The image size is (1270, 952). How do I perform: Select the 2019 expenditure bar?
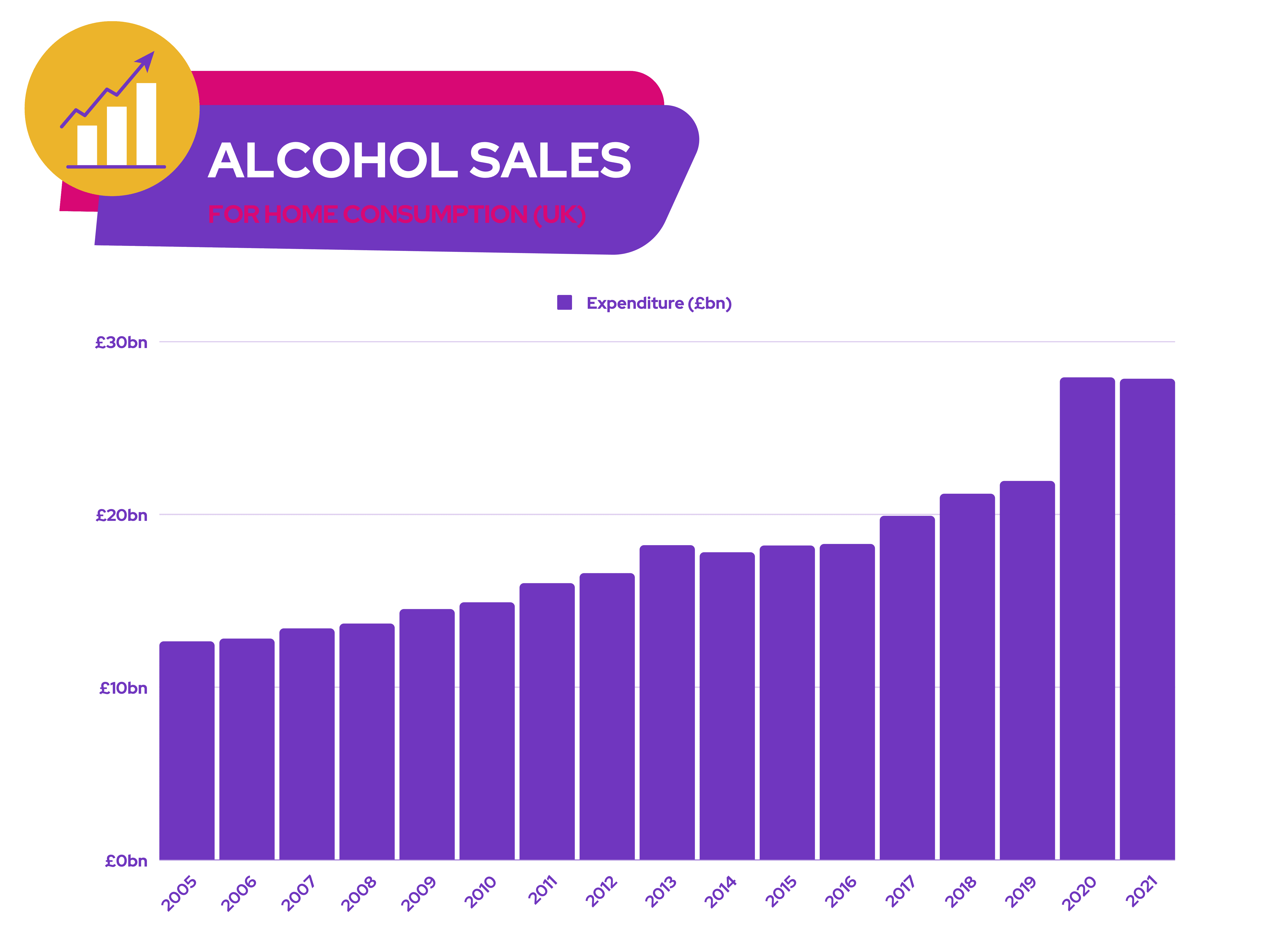pos(1027,671)
